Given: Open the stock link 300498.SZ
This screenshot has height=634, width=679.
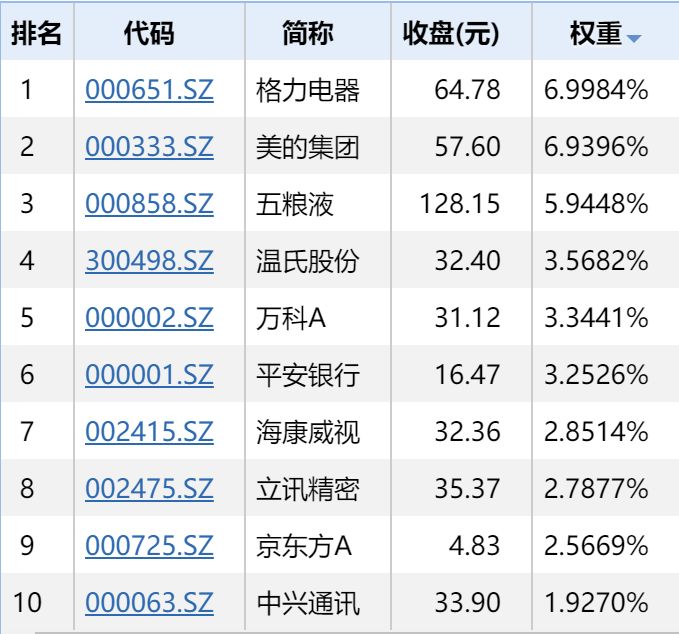Looking at the screenshot, I should (x=149, y=261).
